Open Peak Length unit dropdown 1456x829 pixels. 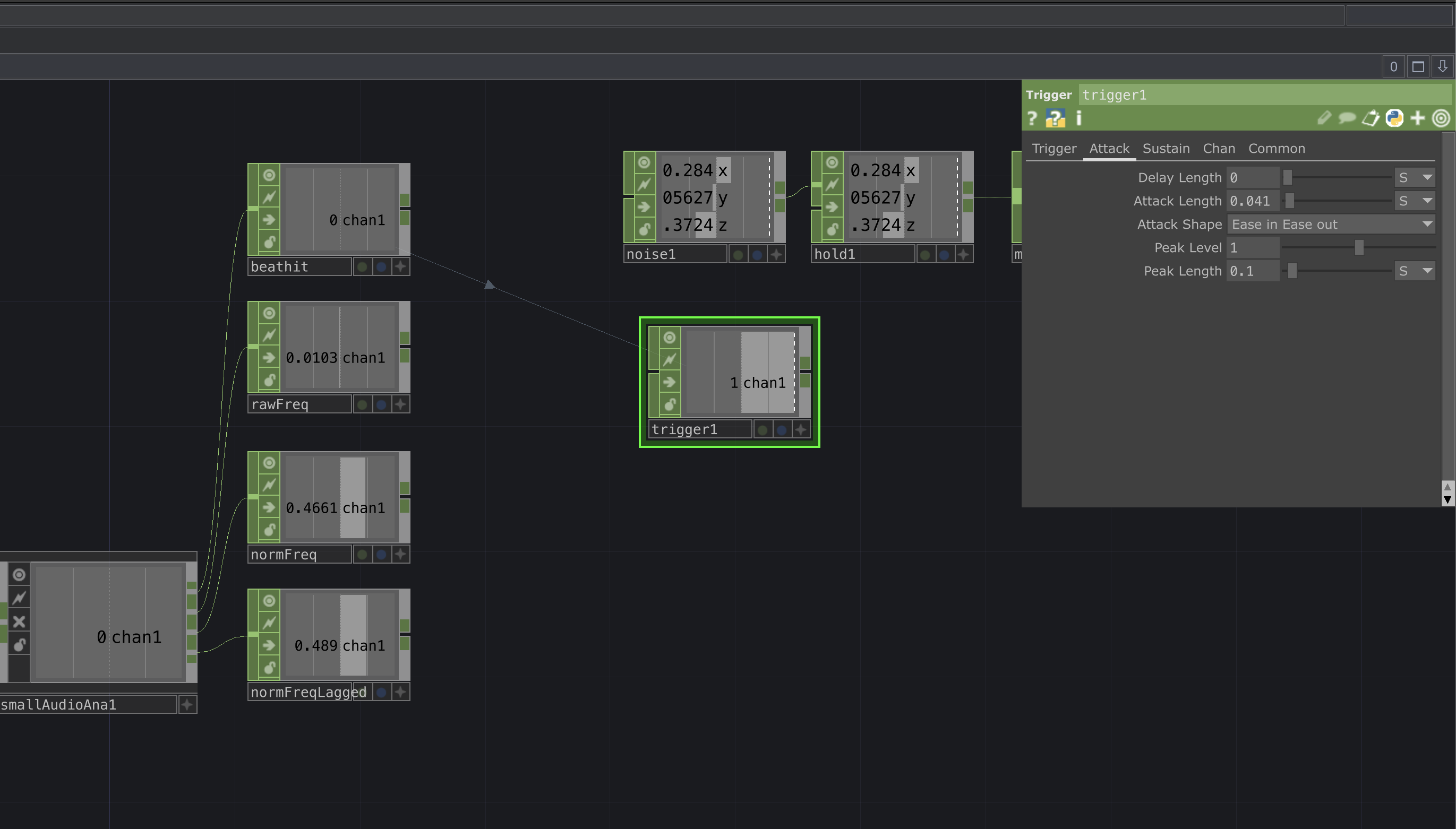click(x=1415, y=271)
